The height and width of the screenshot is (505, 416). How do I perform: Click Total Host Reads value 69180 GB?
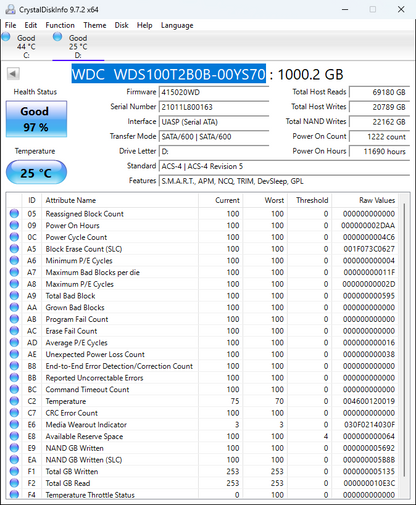[379, 92]
